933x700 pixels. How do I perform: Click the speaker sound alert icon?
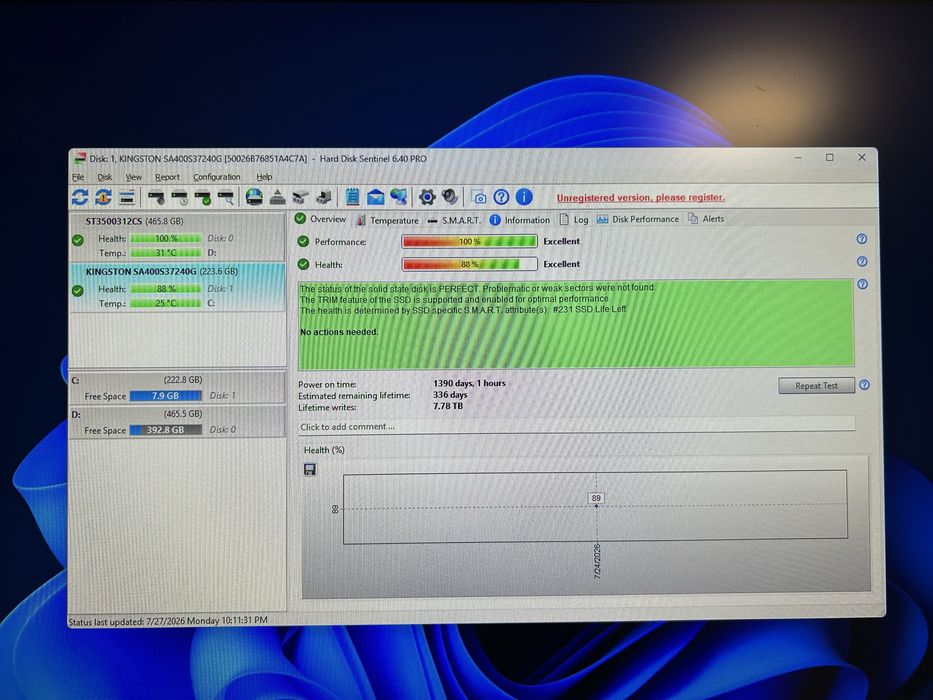450,197
